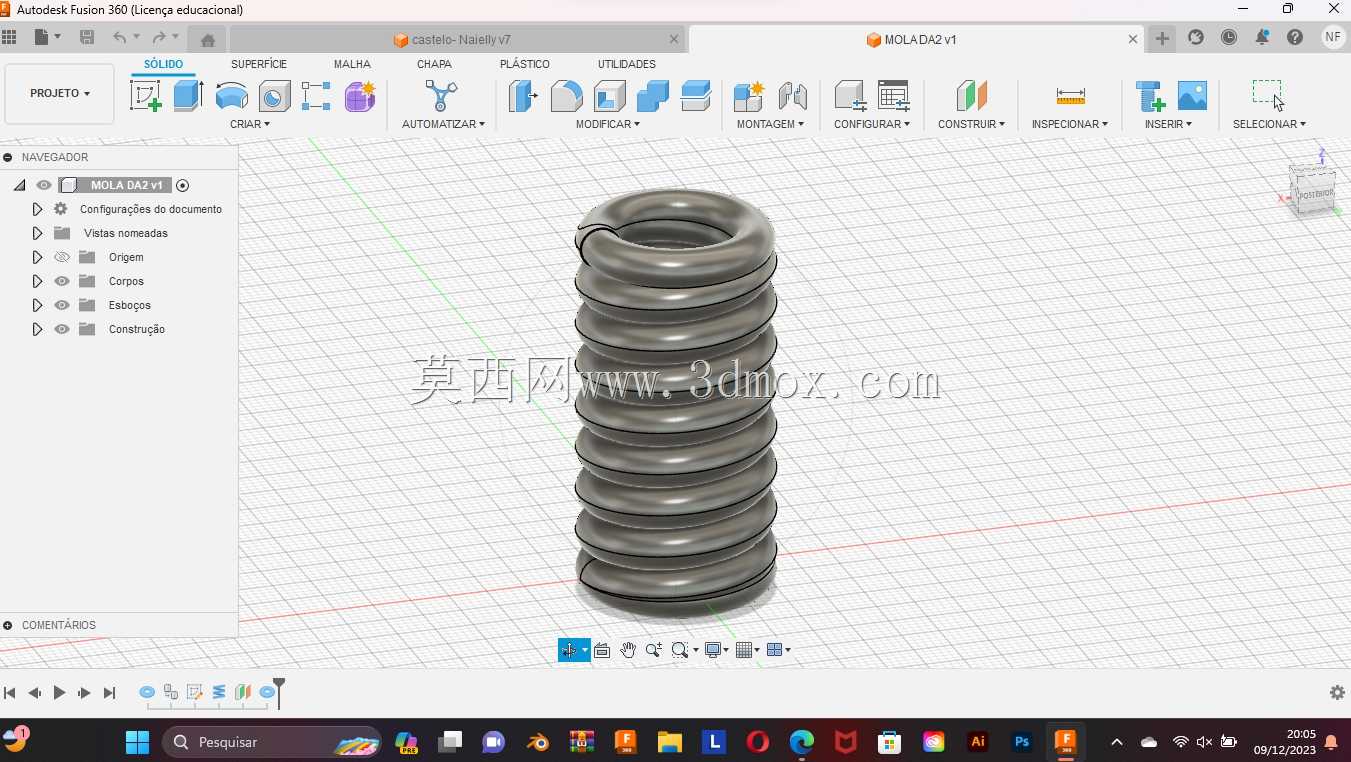Image resolution: width=1351 pixels, height=762 pixels.
Task: Expand the Vistas nomeadas node
Action: point(37,233)
